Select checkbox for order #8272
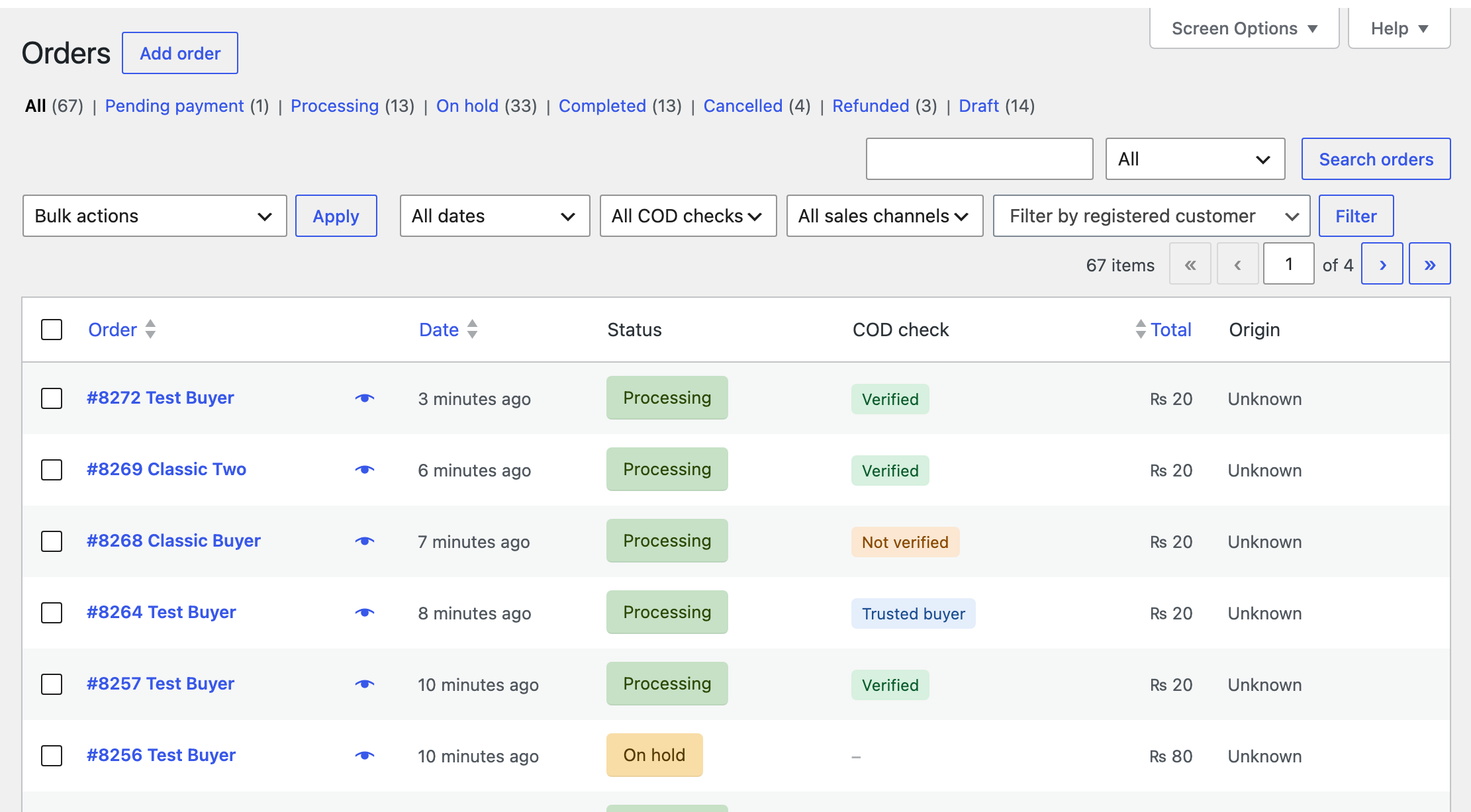Image resolution: width=1471 pixels, height=812 pixels. tap(52, 398)
